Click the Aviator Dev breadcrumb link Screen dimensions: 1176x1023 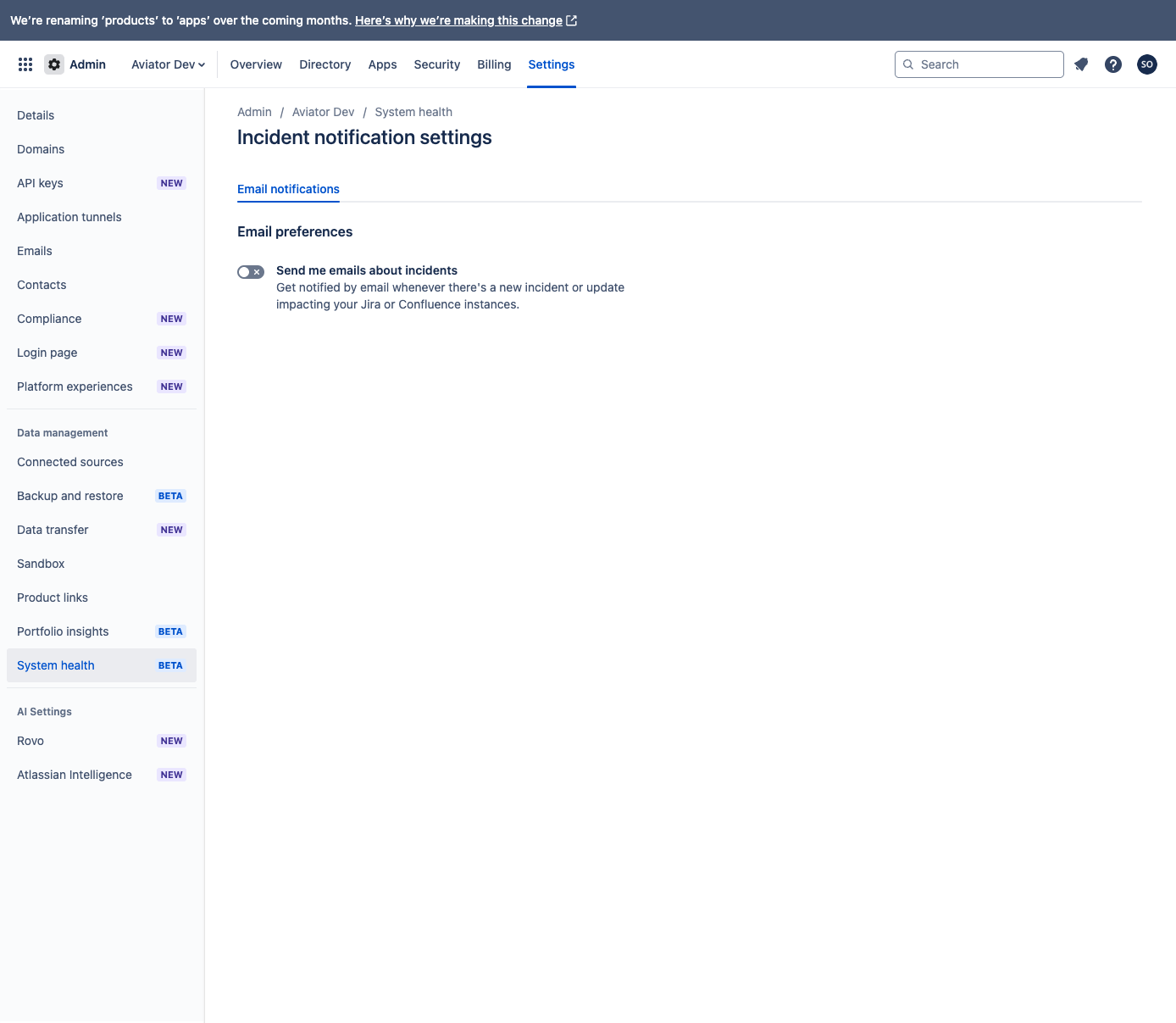pos(324,112)
